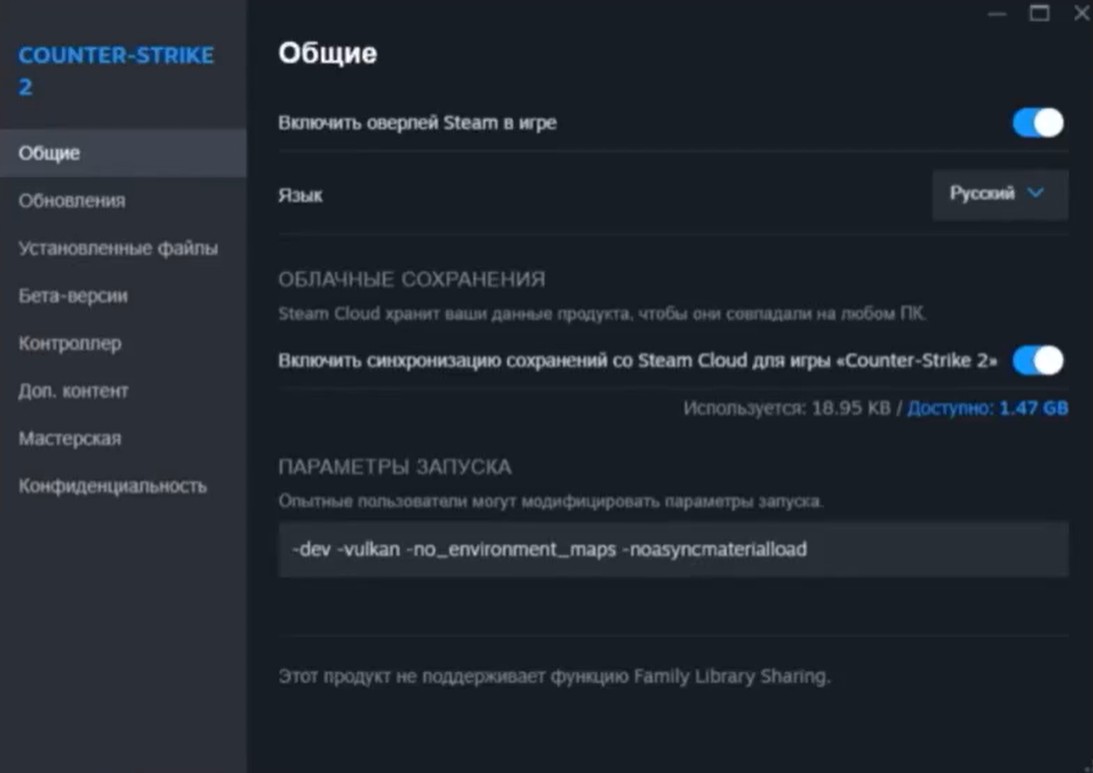Select the Общие tab in sidebar
Image resolution: width=1093 pixels, height=773 pixels.
[x=50, y=153]
